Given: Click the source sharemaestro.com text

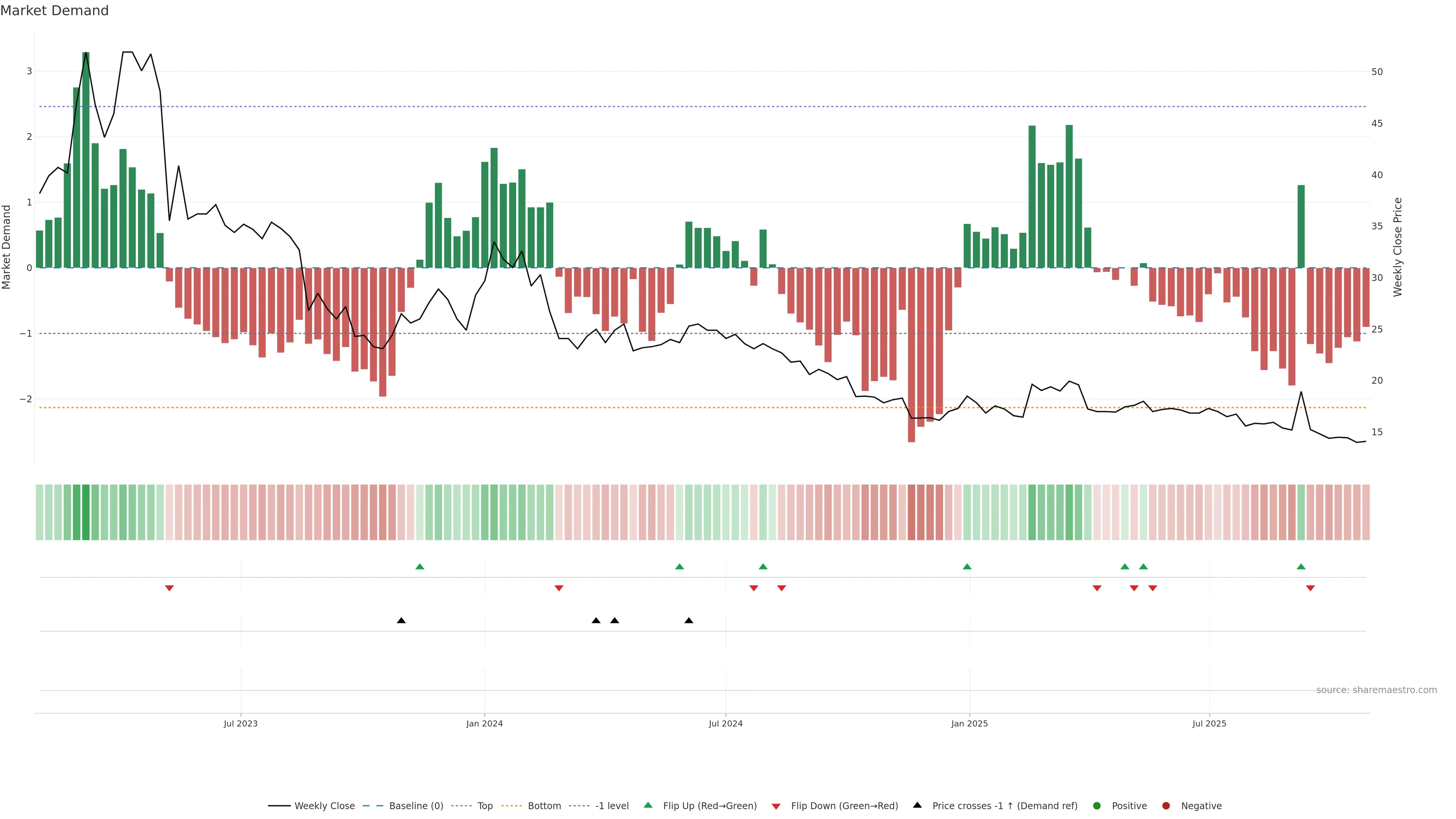Looking at the screenshot, I should pos(1376,690).
